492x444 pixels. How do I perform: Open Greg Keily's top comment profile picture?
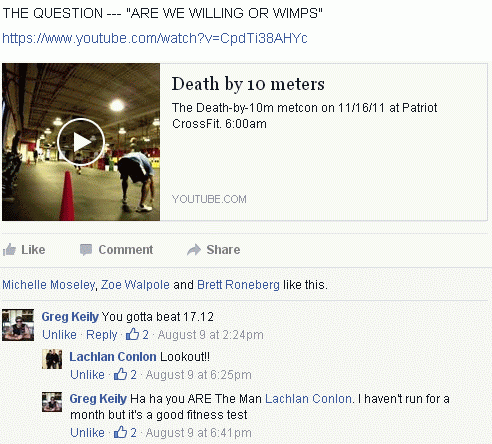tap(18, 325)
